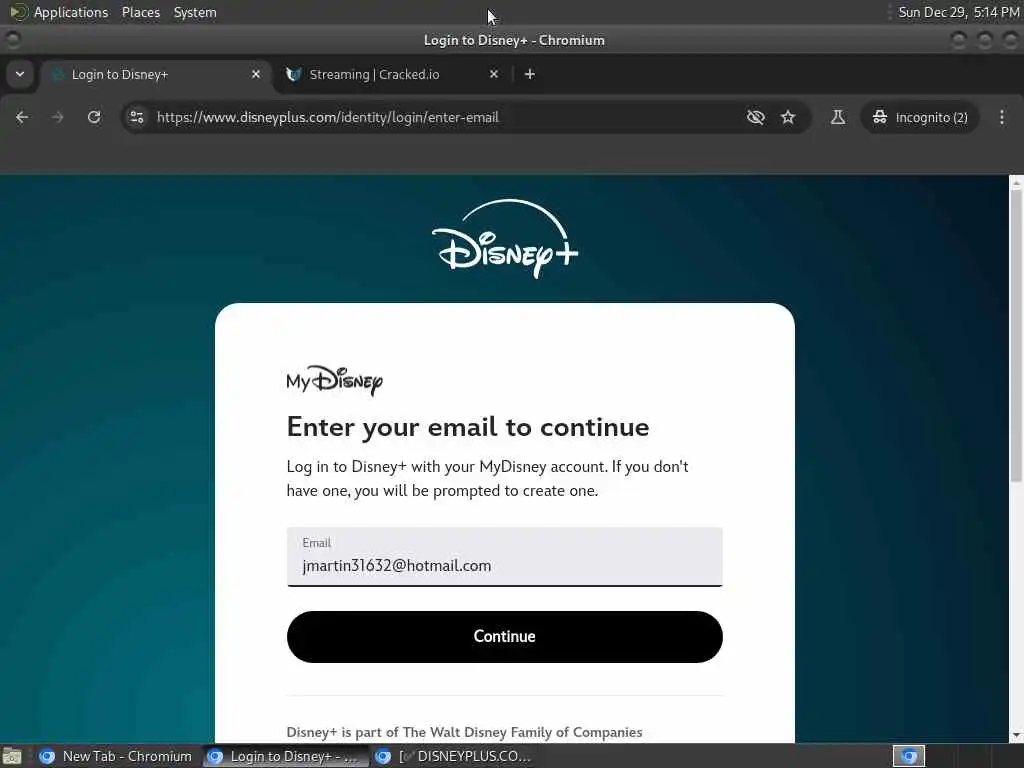Reload the Disney+ login page
Image resolution: width=1024 pixels, height=768 pixels.
click(94, 118)
